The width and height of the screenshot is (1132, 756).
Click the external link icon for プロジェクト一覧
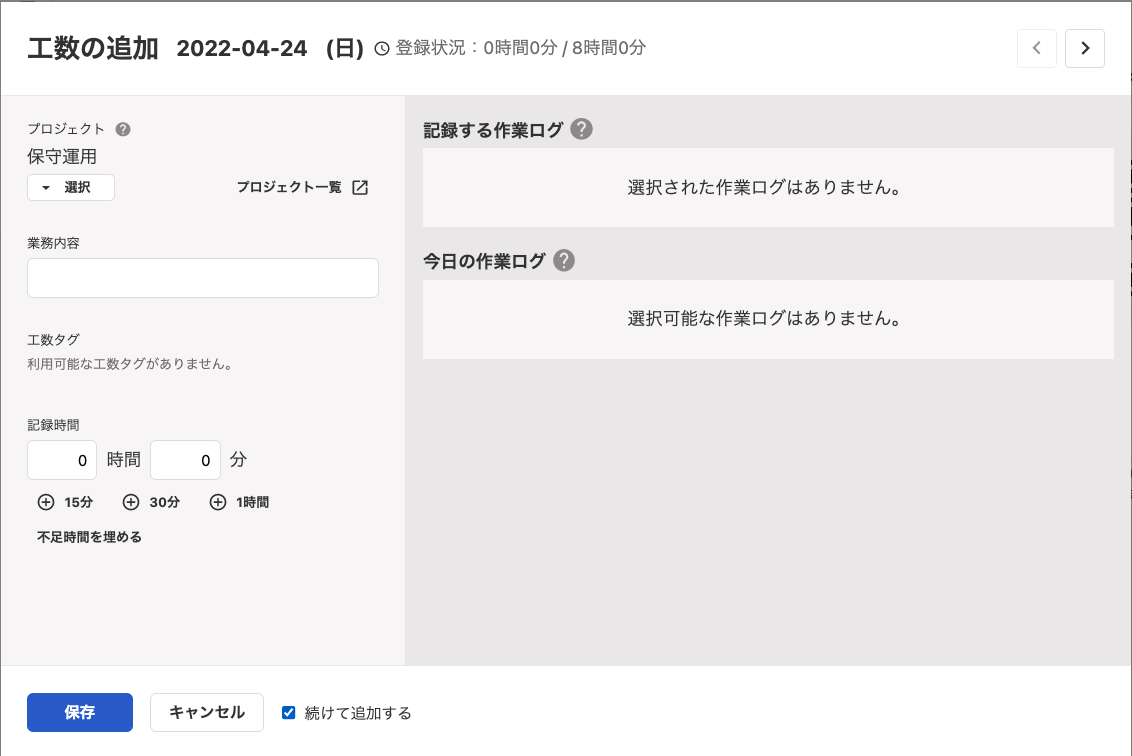tap(360, 188)
